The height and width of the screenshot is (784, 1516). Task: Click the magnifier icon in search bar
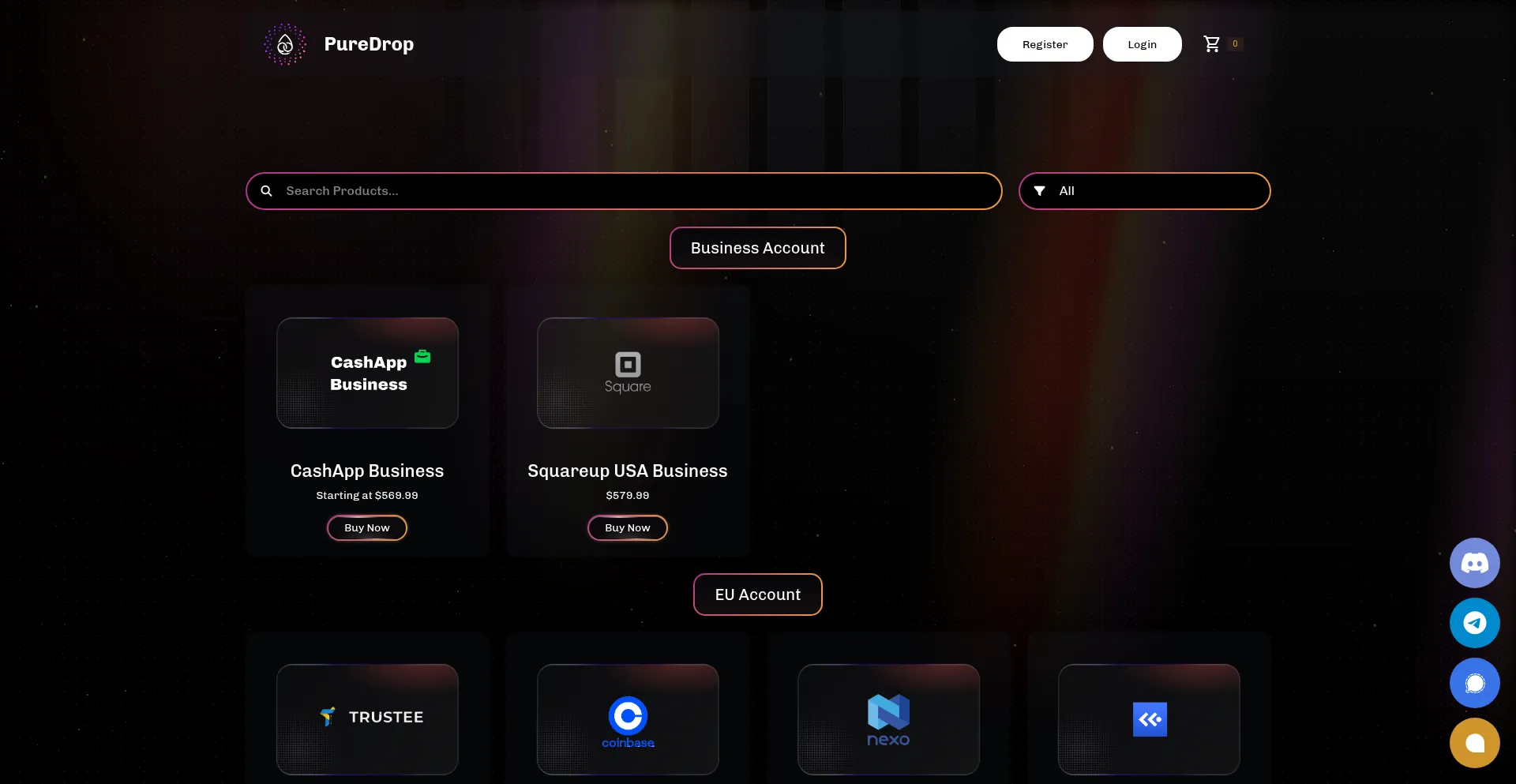pos(267,191)
